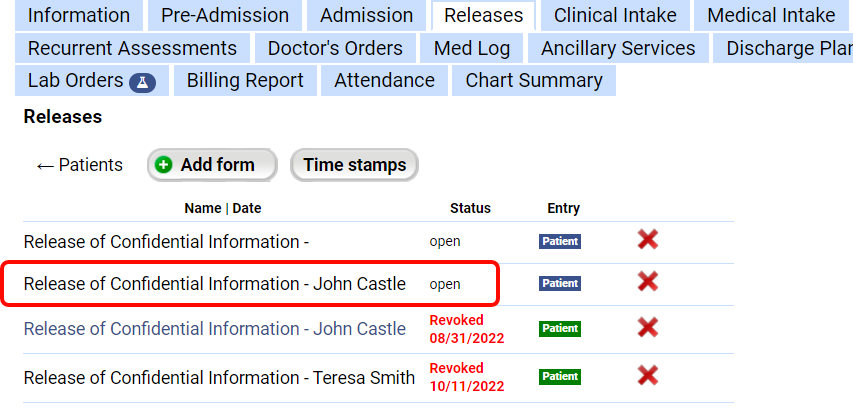Open the revoked John Castle release link
The height and width of the screenshot is (416, 853).
[215, 328]
